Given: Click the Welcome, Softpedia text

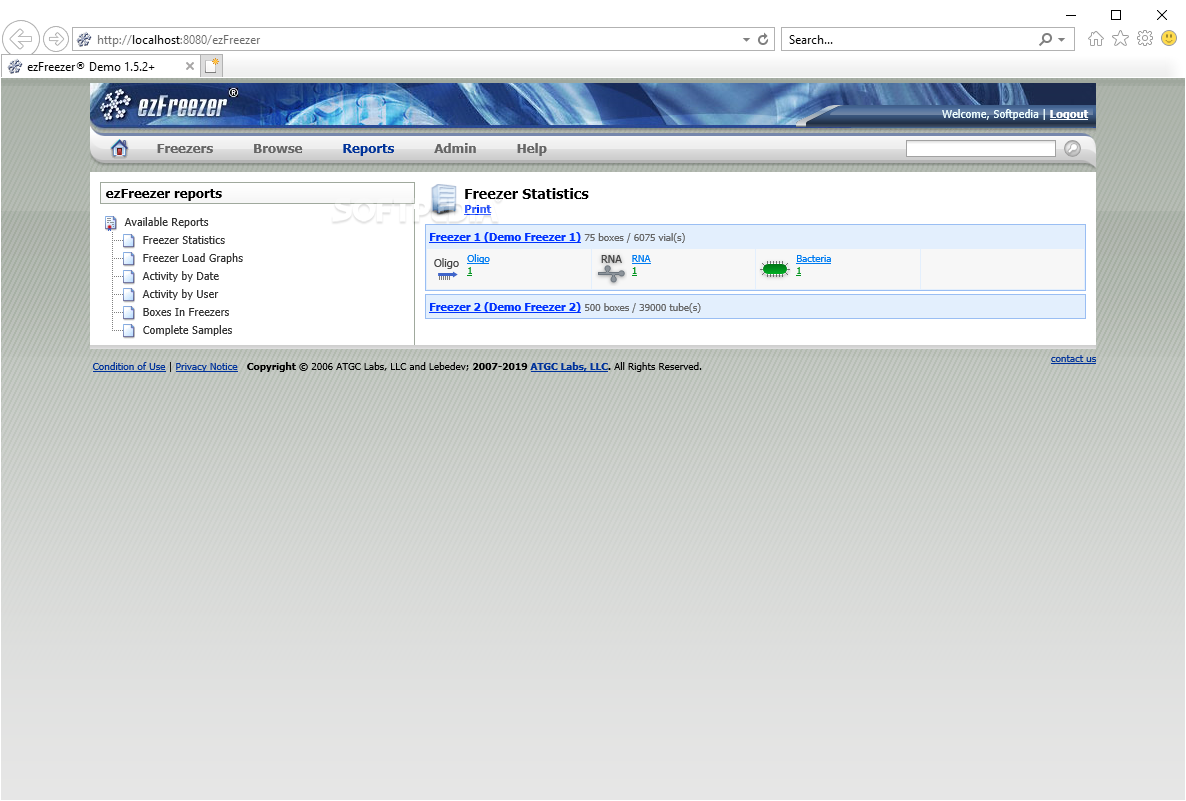Looking at the screenshot, I should coord(989,114).
